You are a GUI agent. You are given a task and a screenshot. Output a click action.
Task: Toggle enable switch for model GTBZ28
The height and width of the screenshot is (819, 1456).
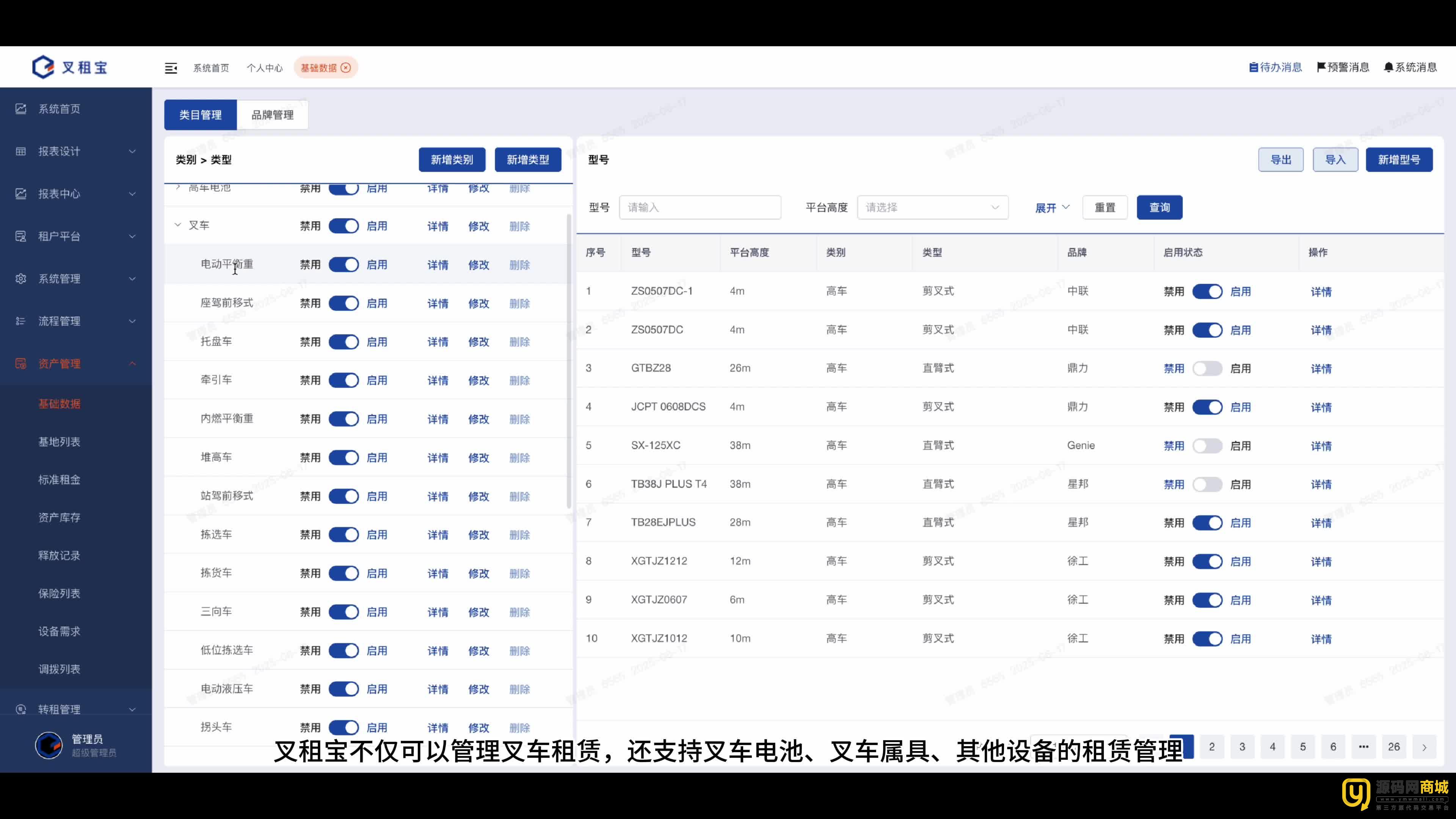coord(1207,369)
